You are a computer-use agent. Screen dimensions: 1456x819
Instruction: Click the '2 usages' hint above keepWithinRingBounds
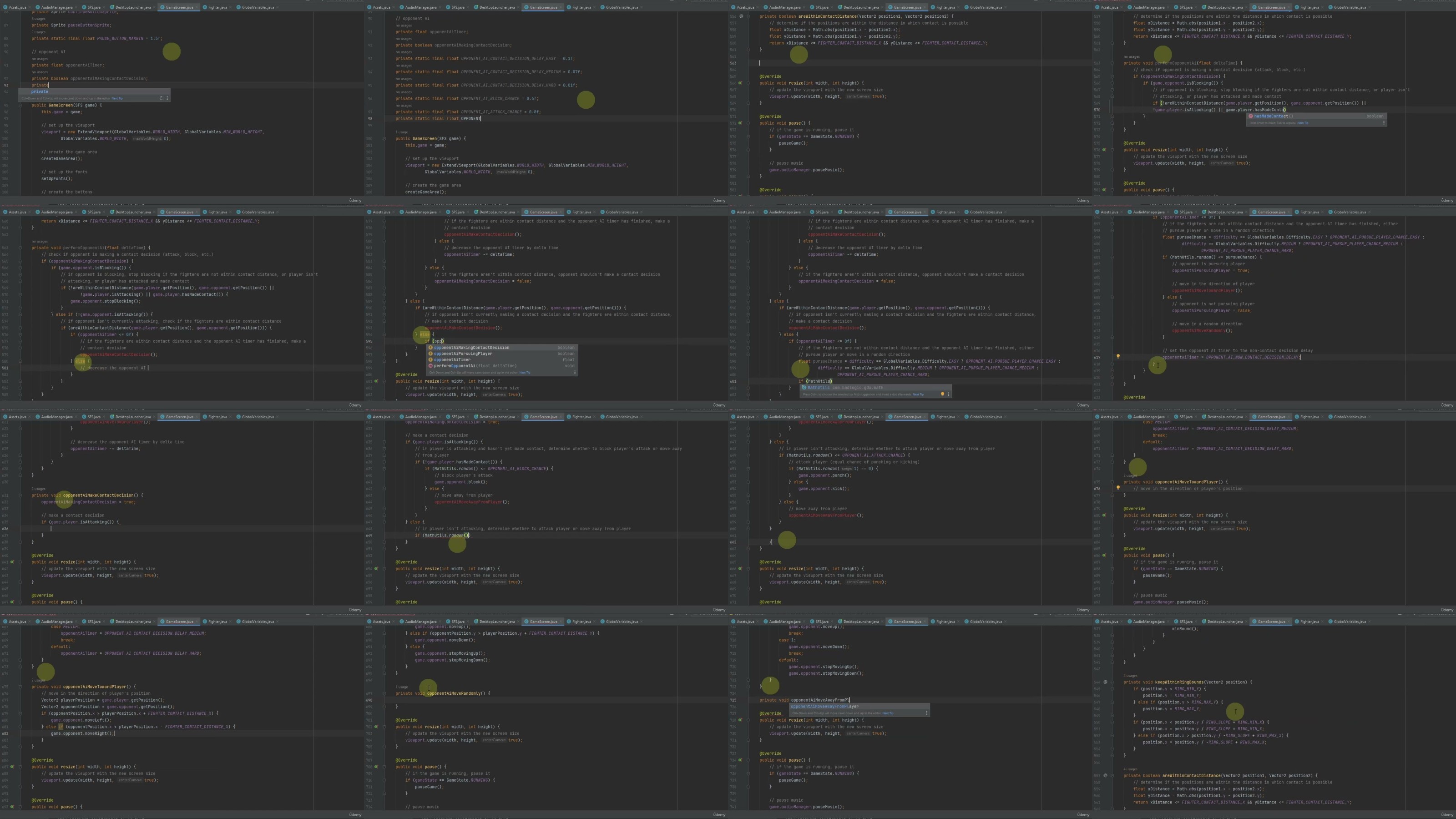[x=1130, y=675]
